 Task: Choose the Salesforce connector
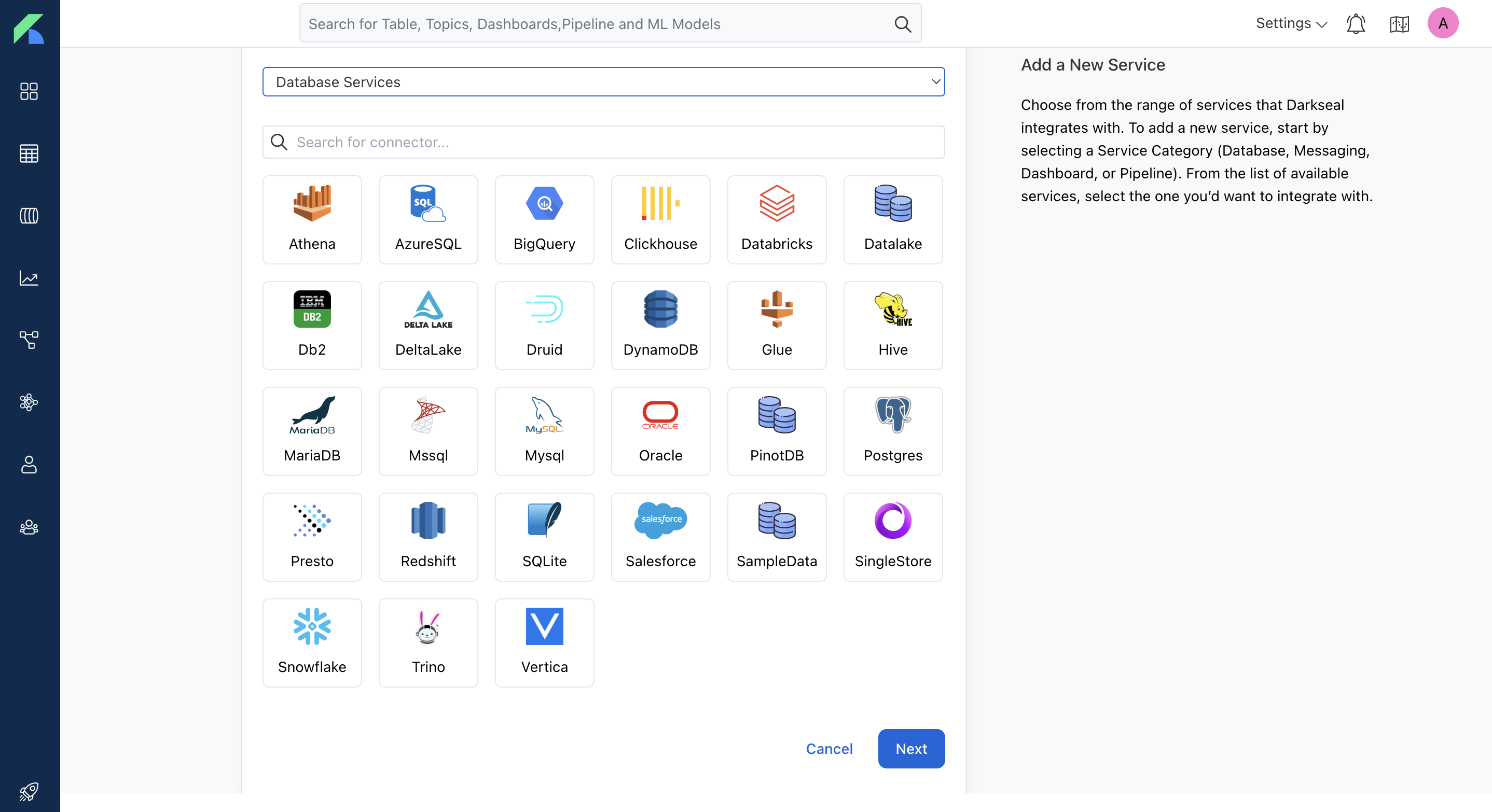660,537
